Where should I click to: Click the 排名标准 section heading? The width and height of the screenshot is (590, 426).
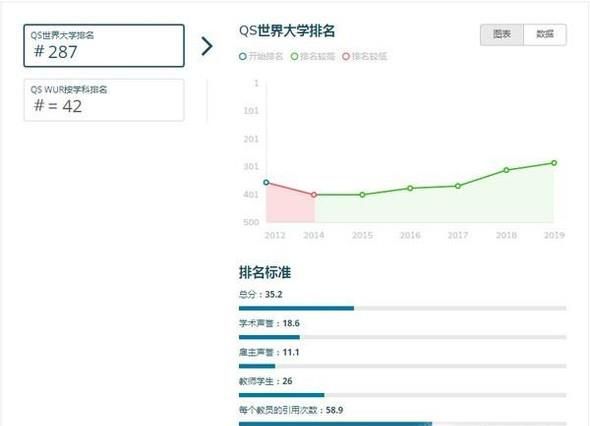(265, 272)
